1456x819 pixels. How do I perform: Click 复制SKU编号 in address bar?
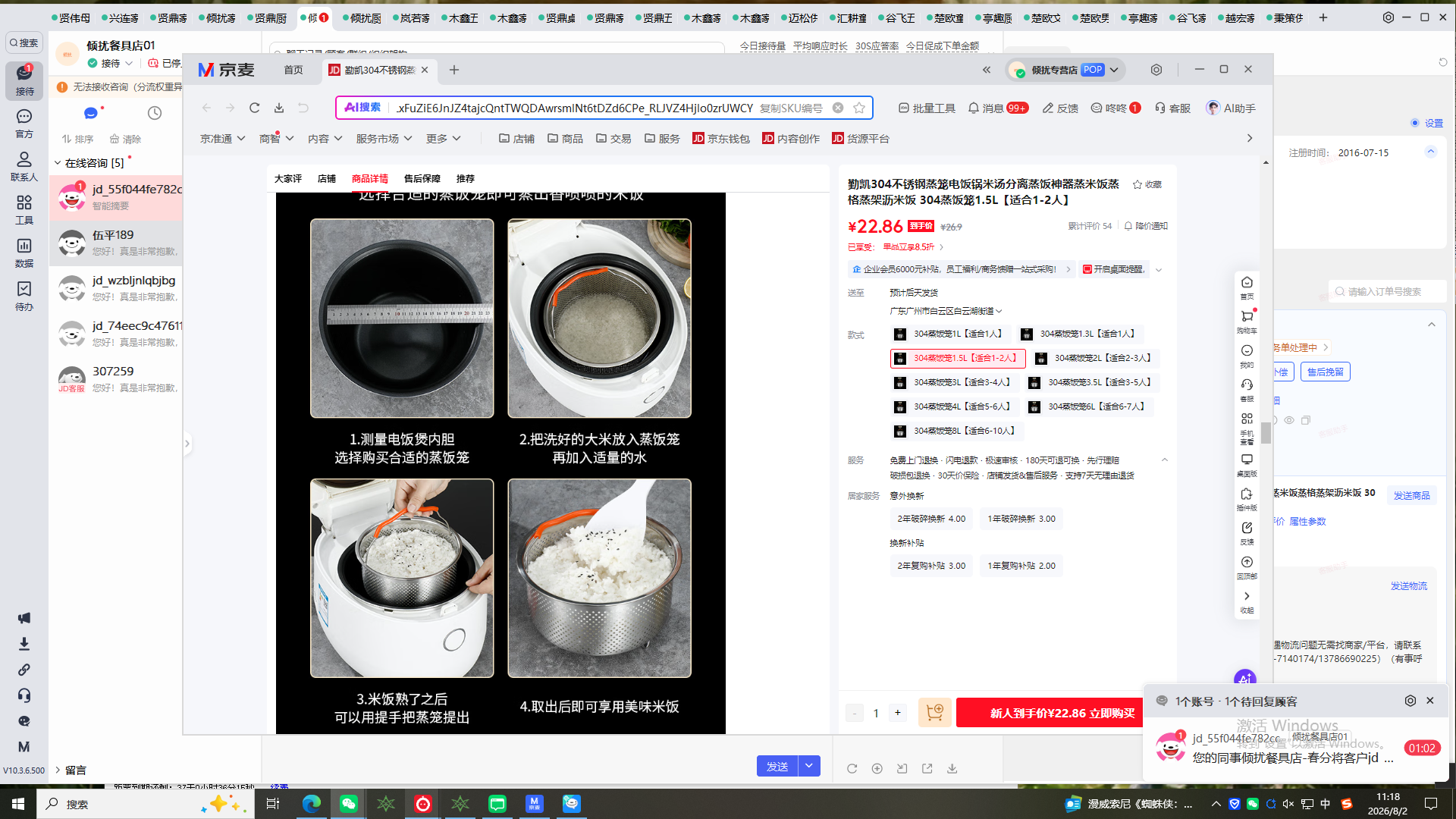[x=791, y=108]
